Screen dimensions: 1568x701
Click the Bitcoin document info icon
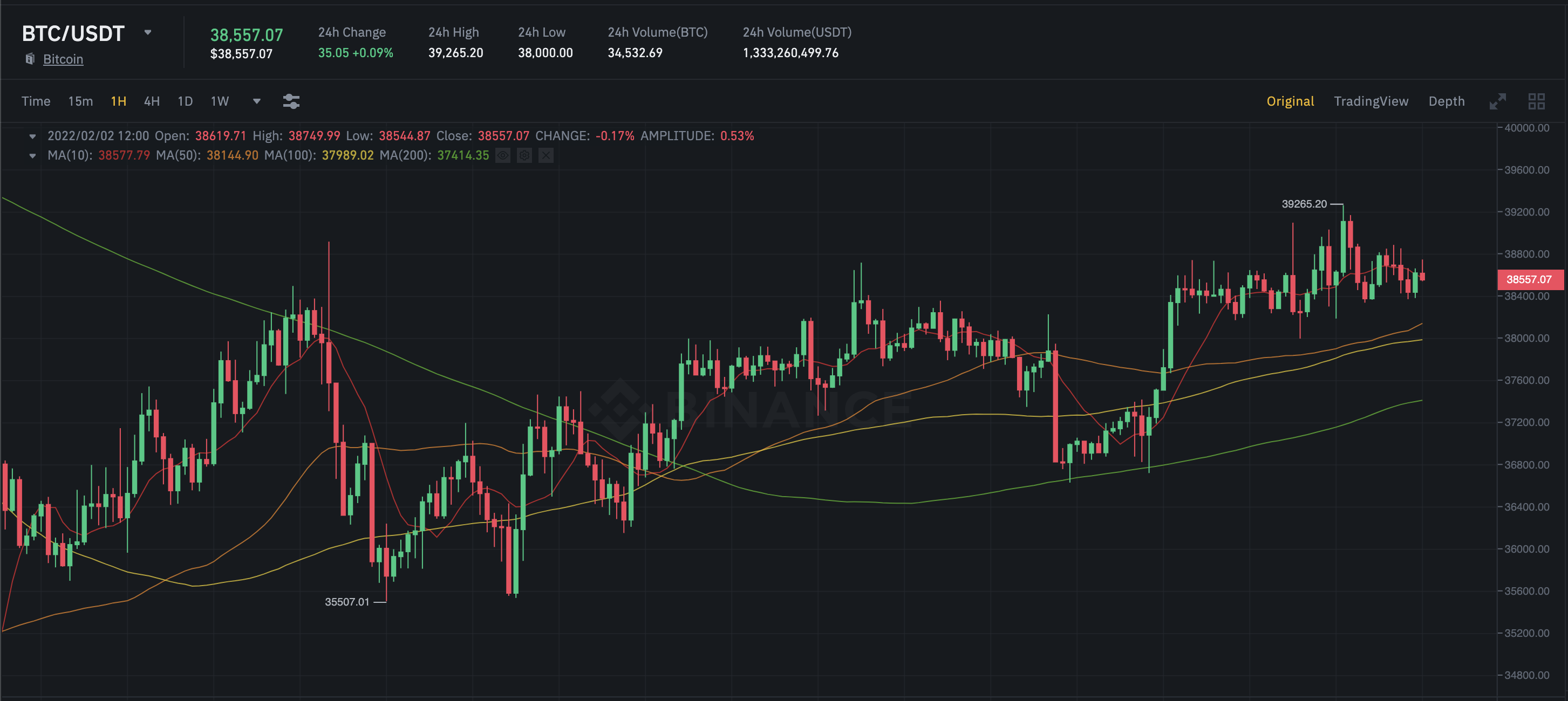[29, 59]
